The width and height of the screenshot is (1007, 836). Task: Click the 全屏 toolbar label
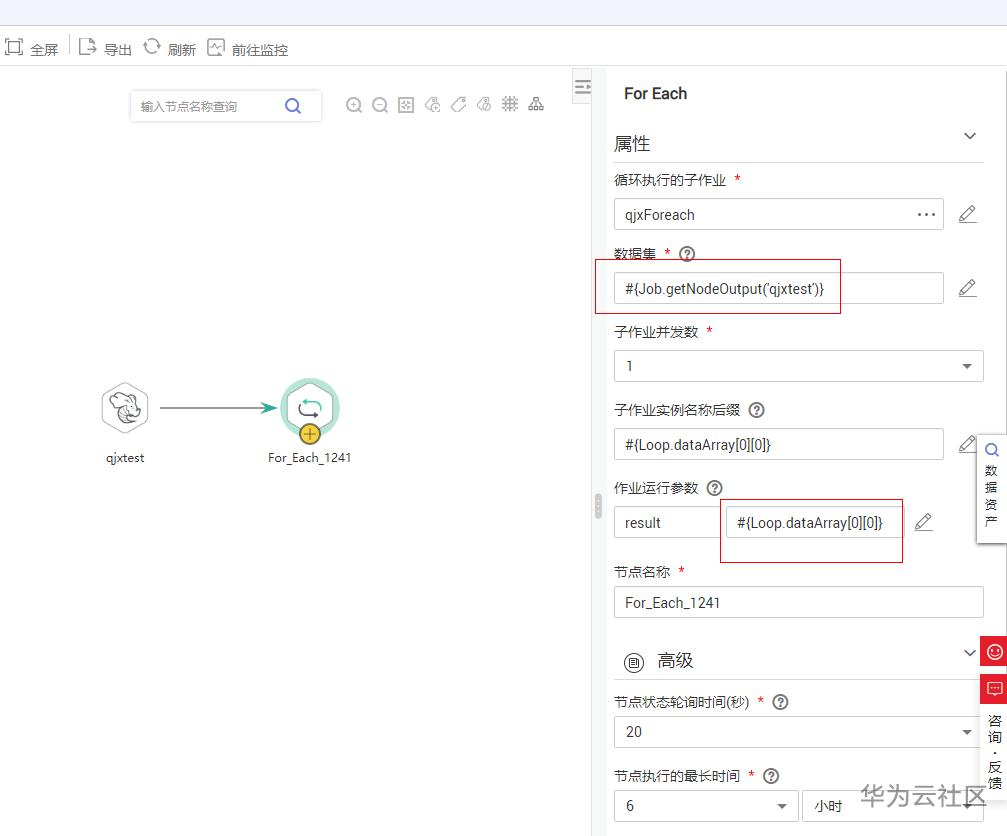[44, 49]
